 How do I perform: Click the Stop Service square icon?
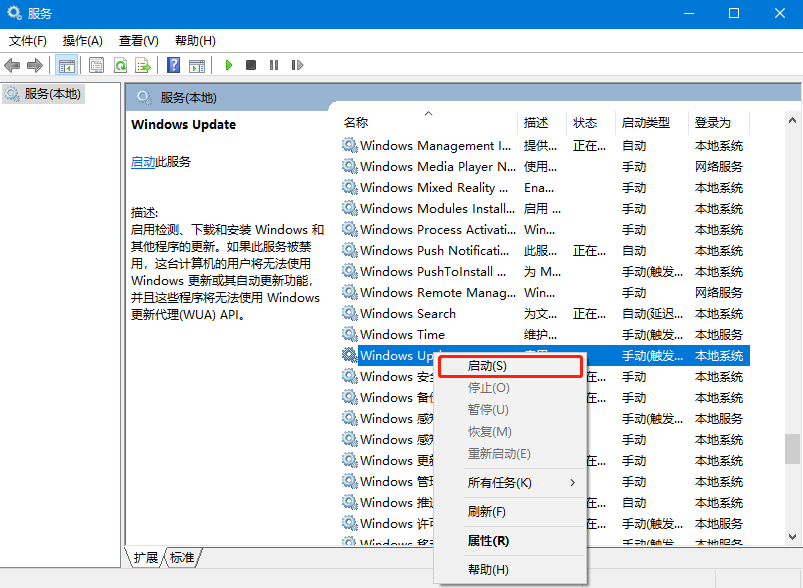(x=251, y=65)
